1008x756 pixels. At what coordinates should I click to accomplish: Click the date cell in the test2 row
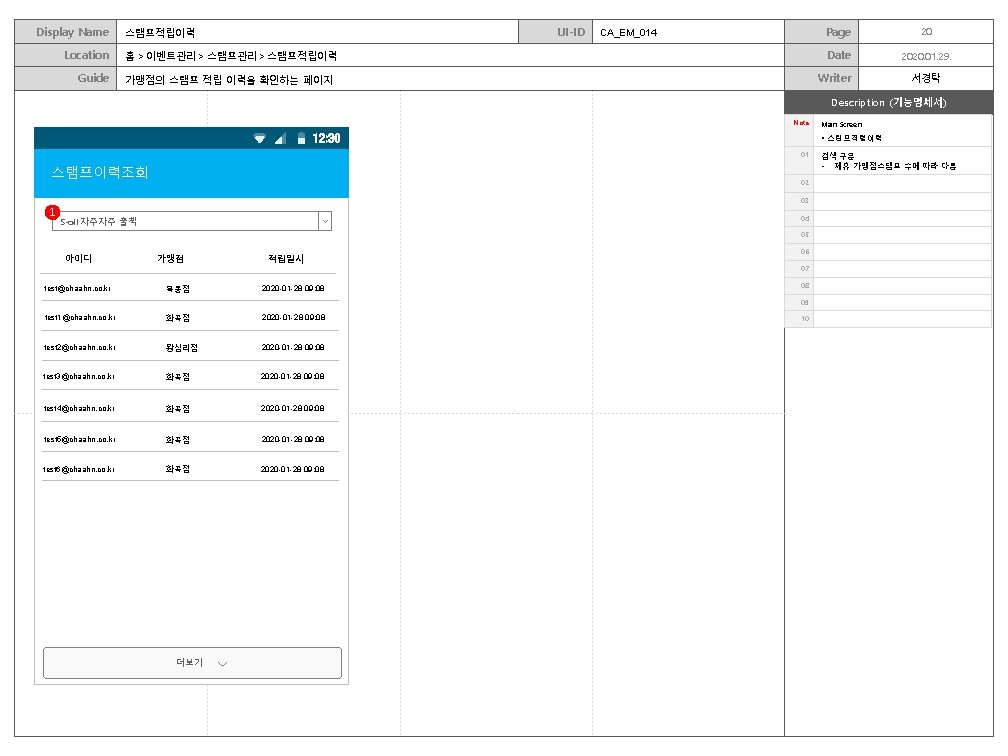pyautogui.click(x=292, y=347)
